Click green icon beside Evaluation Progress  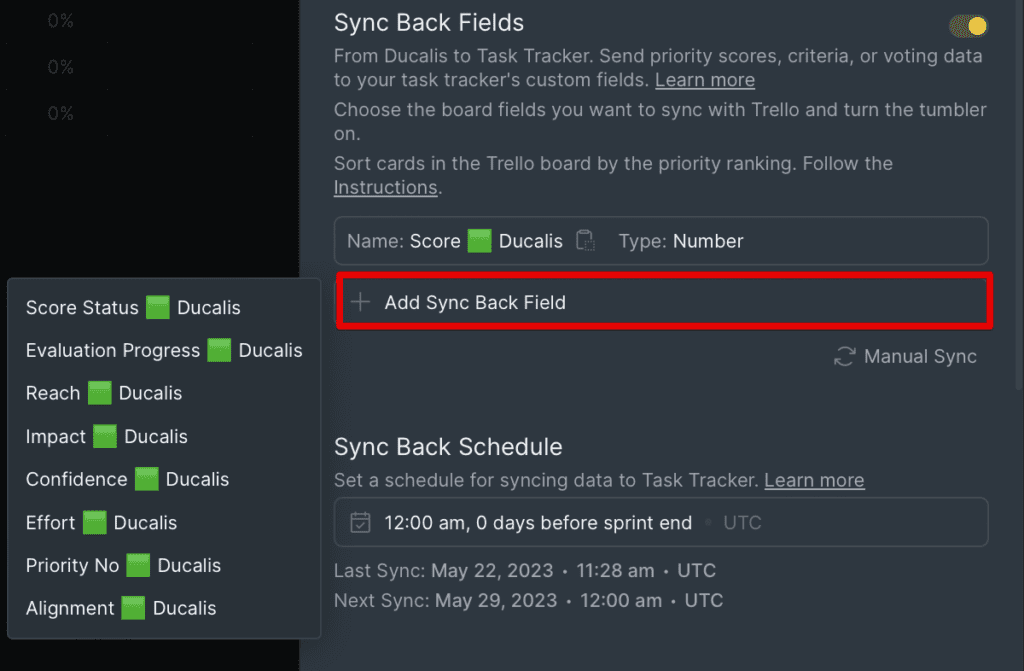pyautogui.click(x=219, y=350)
